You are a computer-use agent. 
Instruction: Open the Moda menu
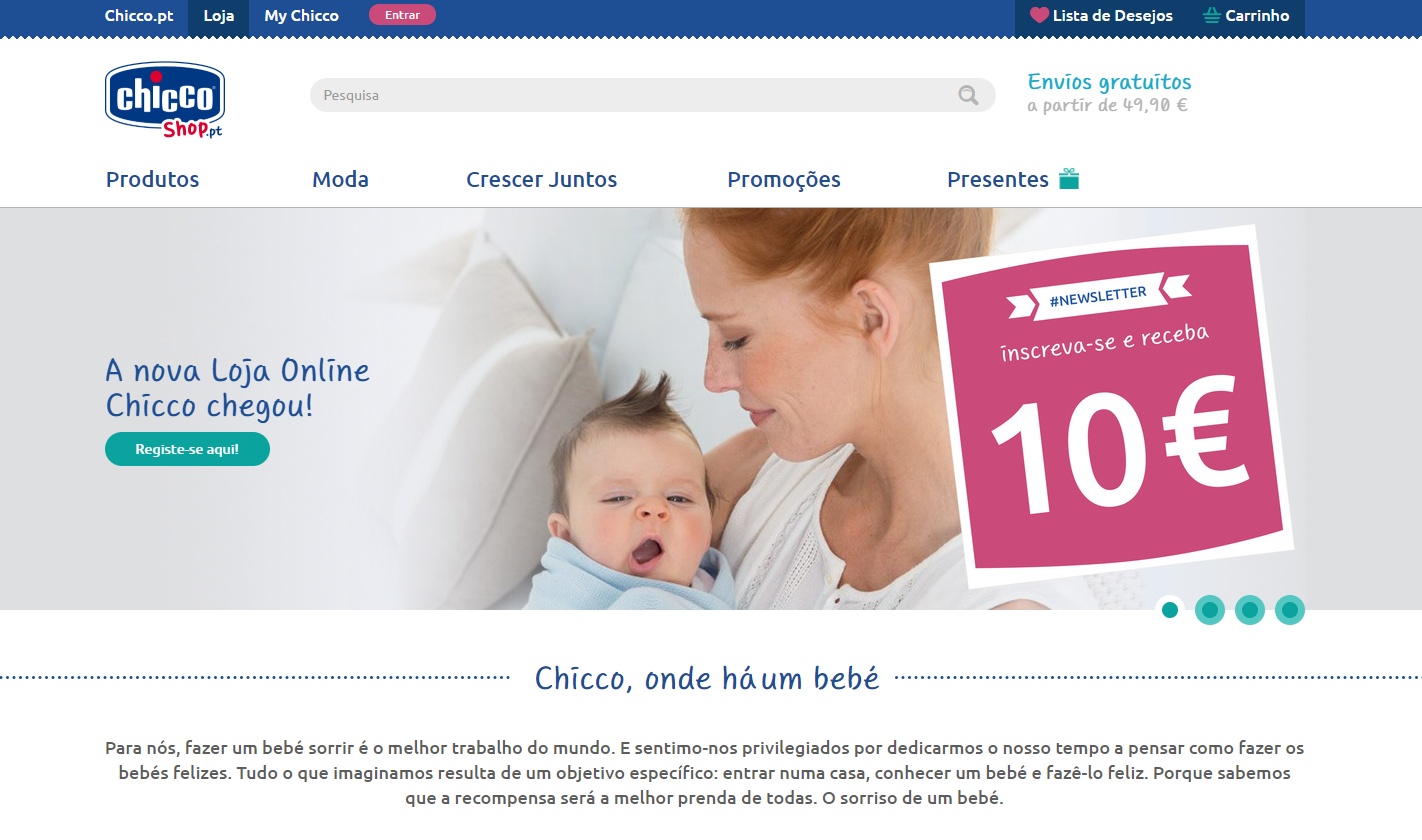pos(341,180)
